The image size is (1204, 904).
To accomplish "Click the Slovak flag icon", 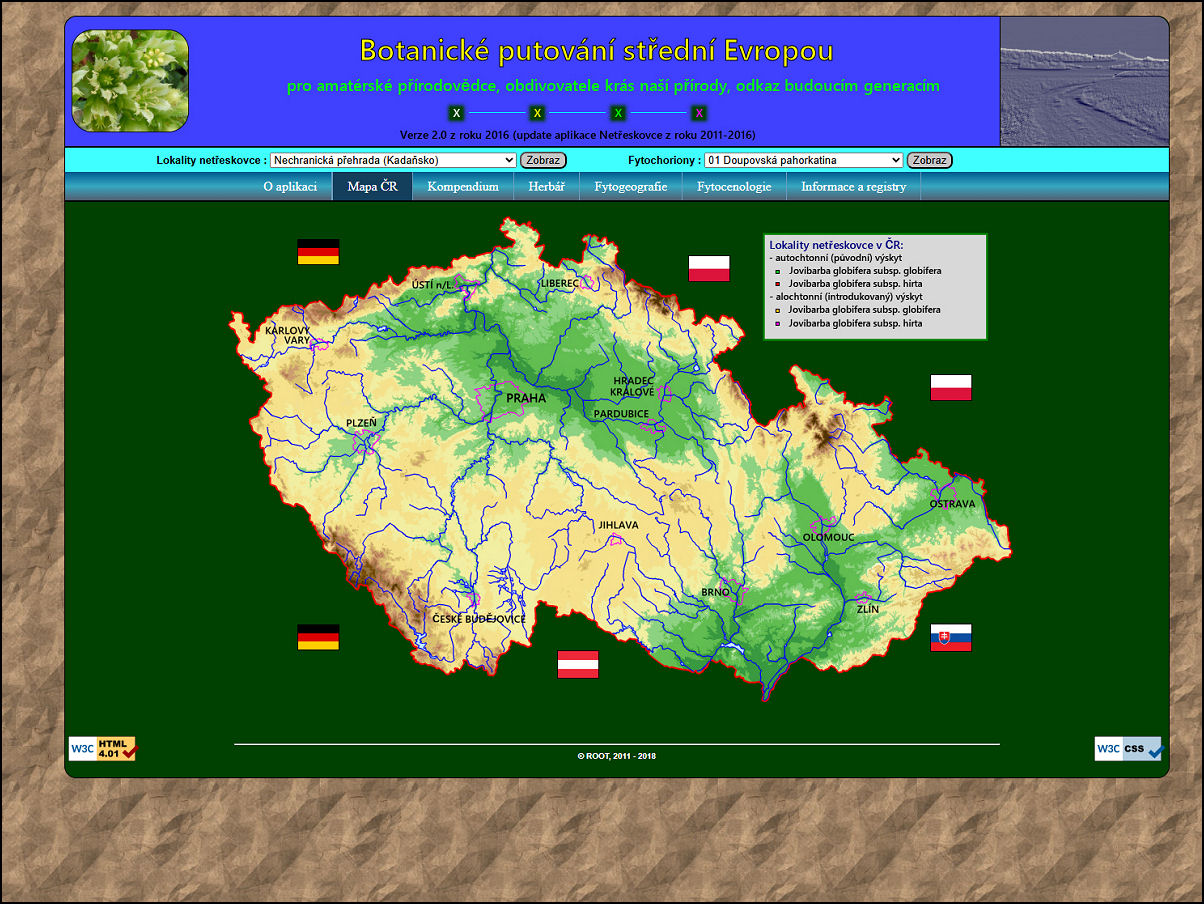I will 950,638.
